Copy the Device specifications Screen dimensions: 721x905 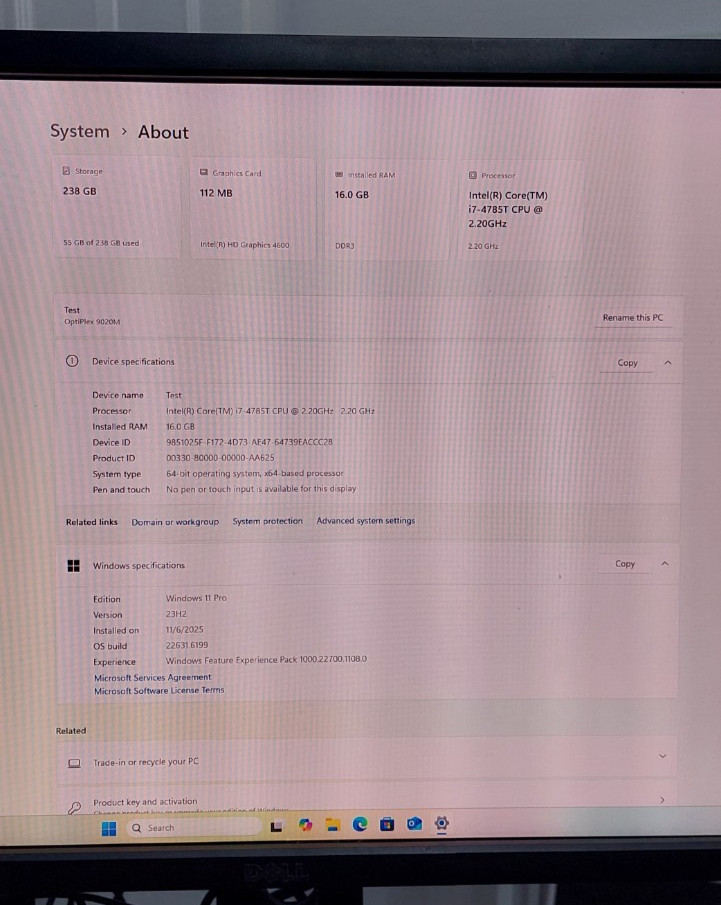(x=627, y=362)
